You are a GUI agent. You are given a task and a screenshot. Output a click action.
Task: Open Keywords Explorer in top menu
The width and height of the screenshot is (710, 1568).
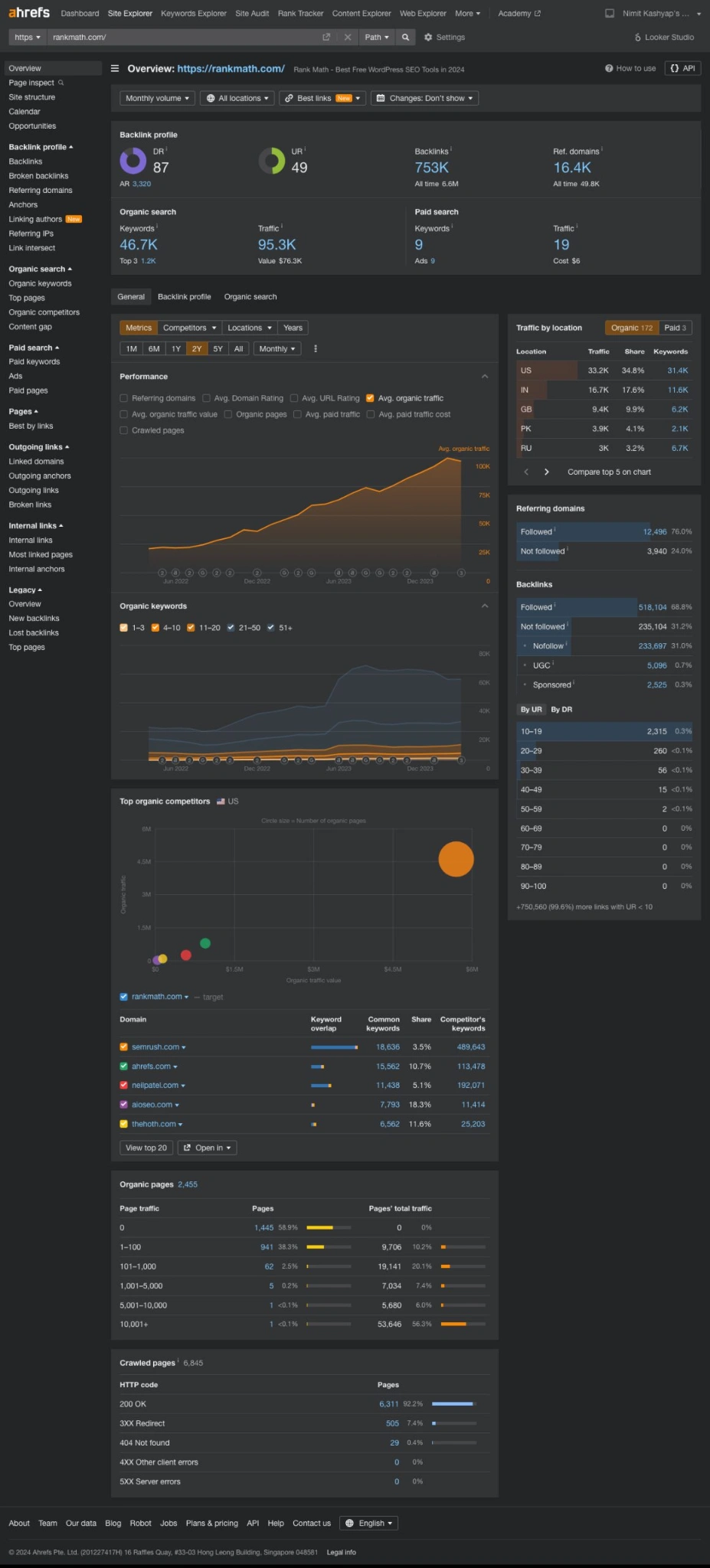click(x=193, y=13)
